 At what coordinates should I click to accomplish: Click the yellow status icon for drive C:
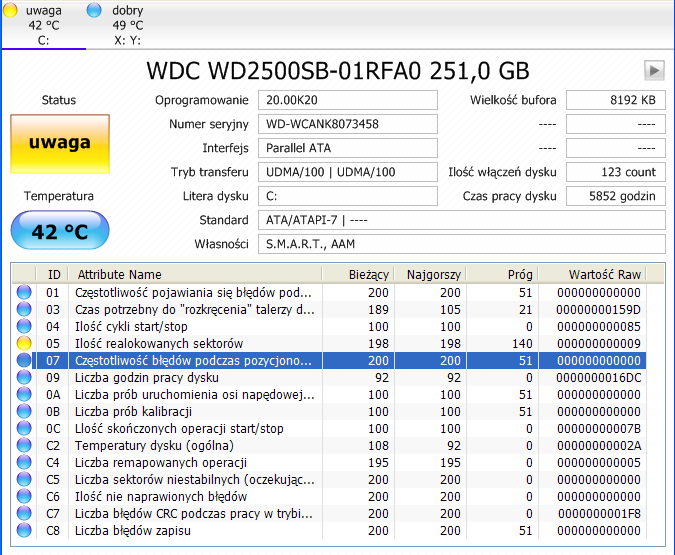[x=10, y=10]
